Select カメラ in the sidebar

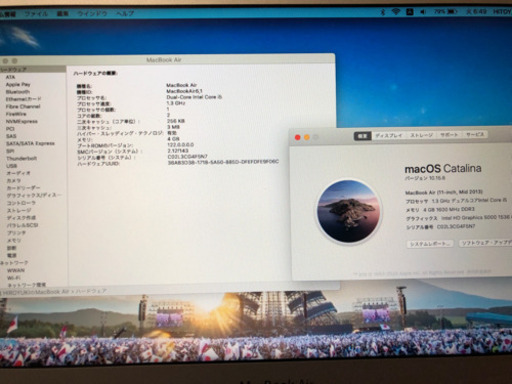pos(14,180)
